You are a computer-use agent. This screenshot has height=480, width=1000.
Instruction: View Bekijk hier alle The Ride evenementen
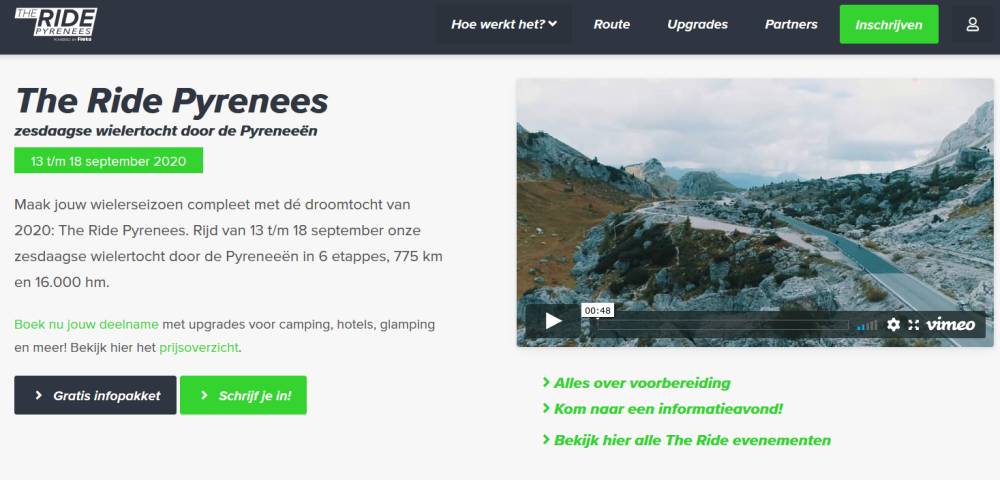686,440
